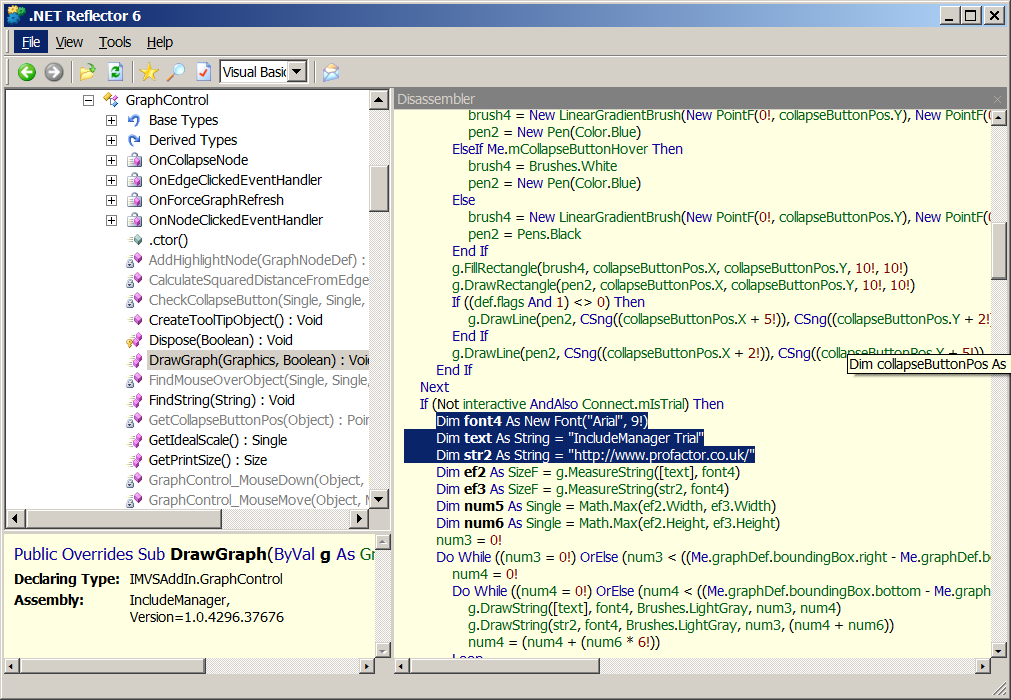Click the envelope icon in the toolbar

331,72
